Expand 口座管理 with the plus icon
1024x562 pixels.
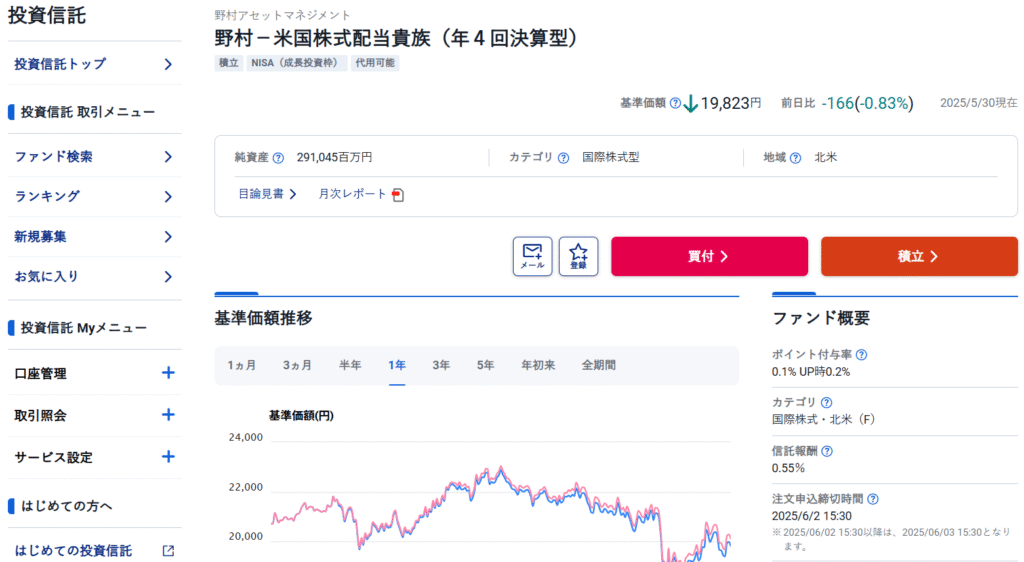(168, 373)
